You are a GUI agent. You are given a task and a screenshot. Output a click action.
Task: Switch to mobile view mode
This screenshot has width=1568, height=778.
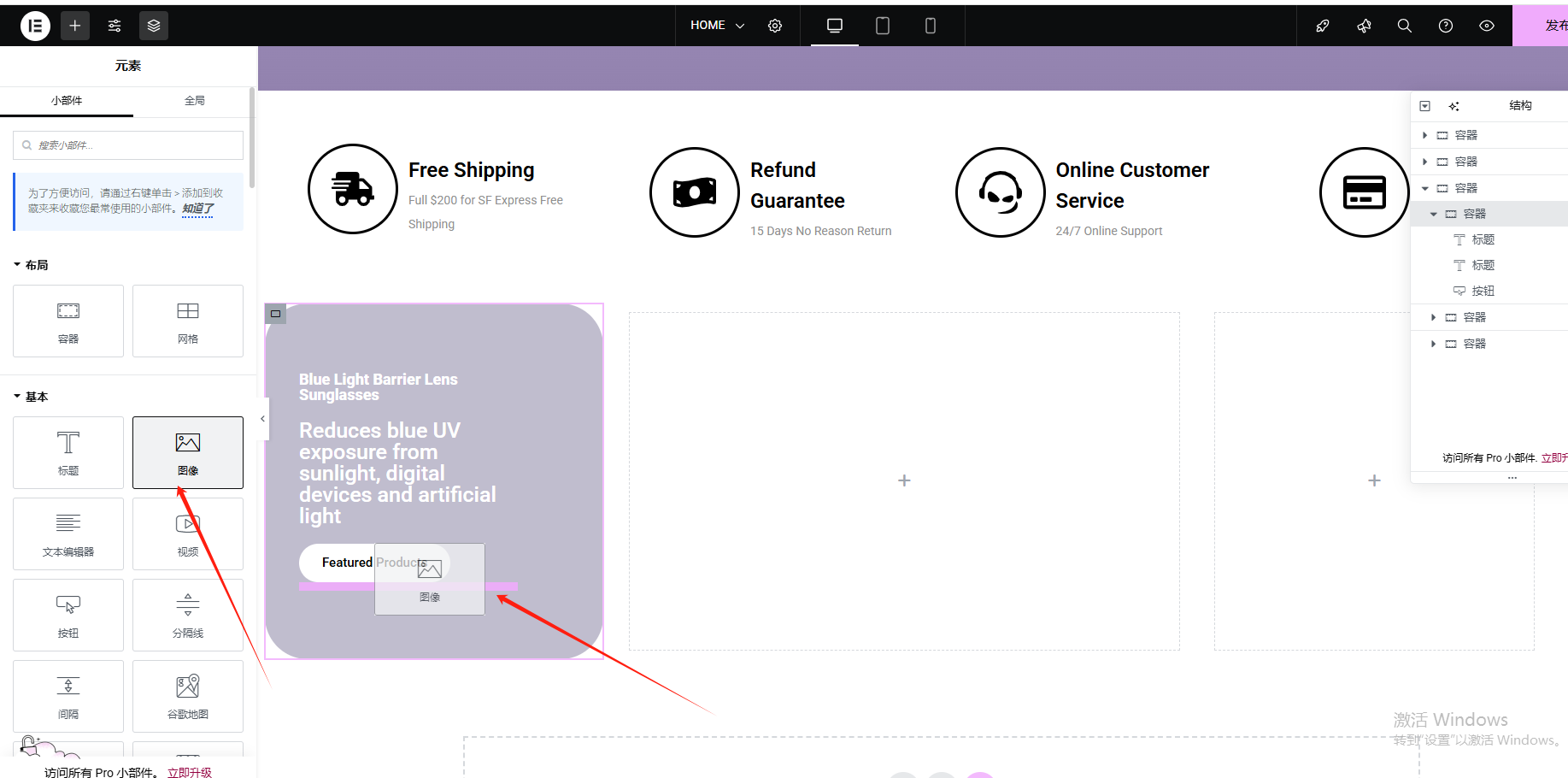point(931,26)
